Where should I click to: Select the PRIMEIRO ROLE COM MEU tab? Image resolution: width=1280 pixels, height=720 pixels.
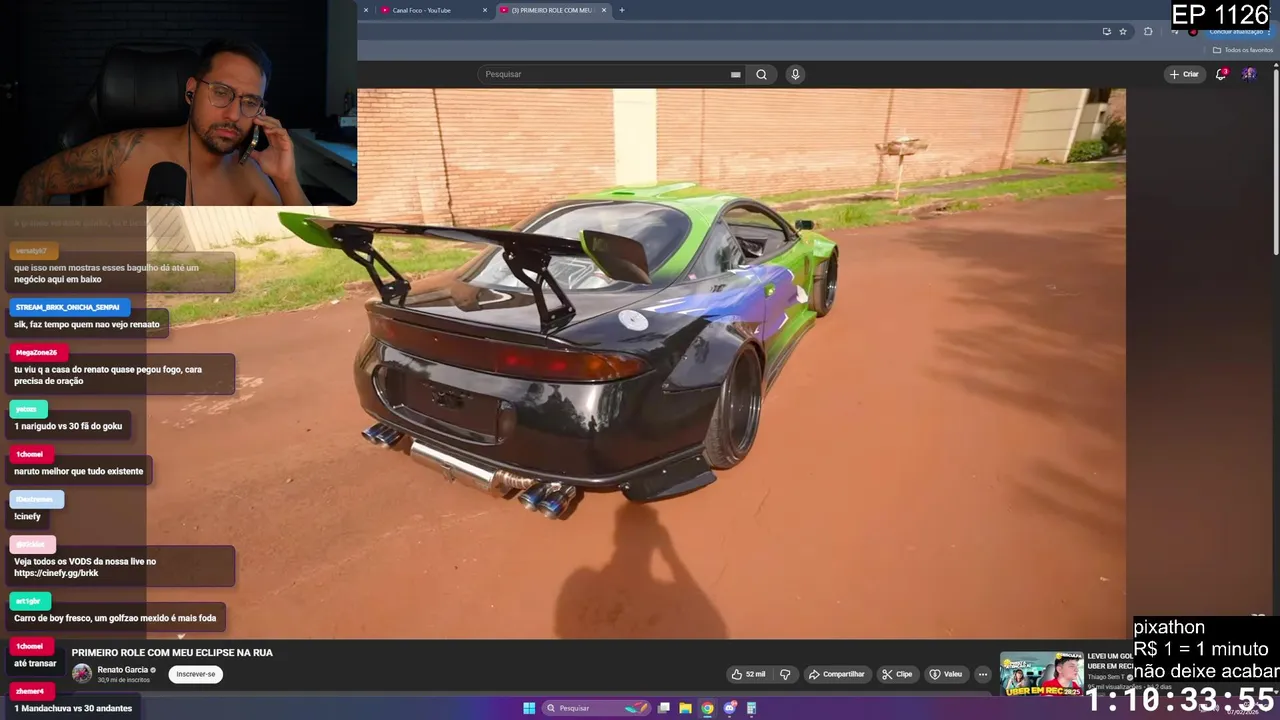(x=550, y=10)
